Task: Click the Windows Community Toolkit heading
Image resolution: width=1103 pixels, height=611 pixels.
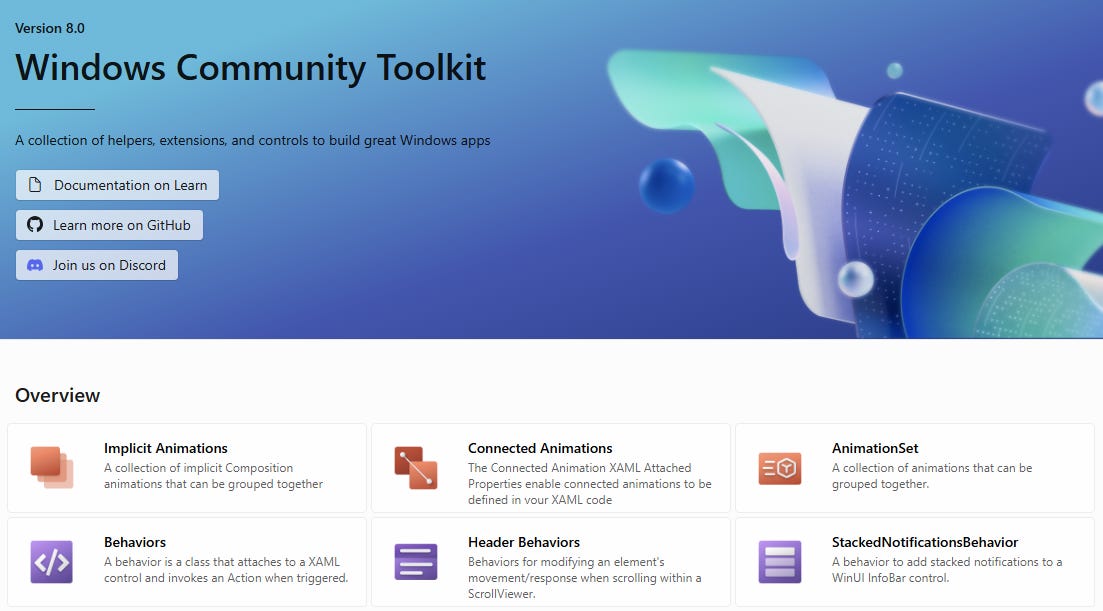Action: 250,67
